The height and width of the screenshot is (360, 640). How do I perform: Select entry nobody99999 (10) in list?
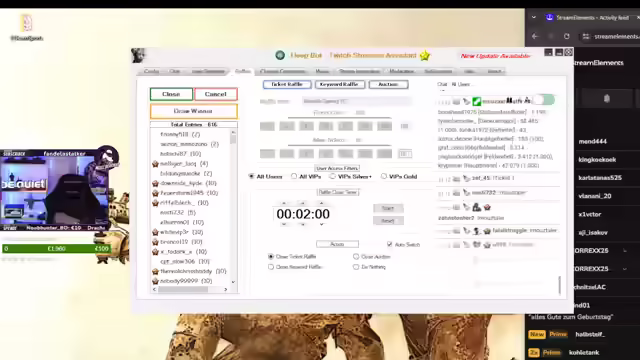(186, 281)
